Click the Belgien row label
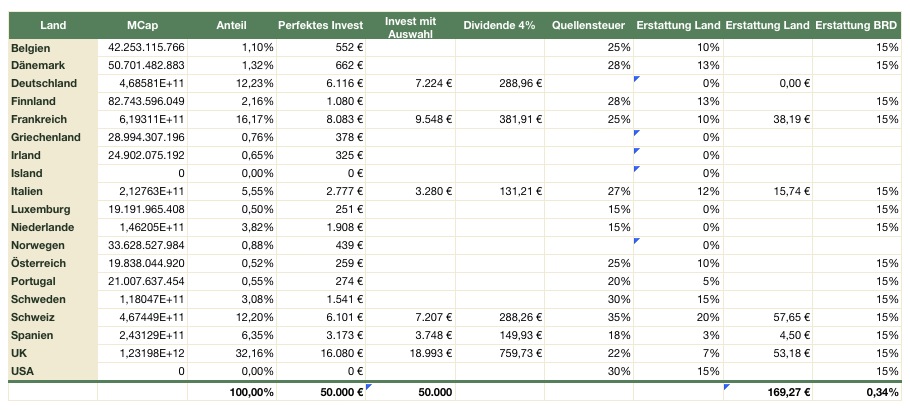This screenshot has width=910, height=410. point(31,48)
